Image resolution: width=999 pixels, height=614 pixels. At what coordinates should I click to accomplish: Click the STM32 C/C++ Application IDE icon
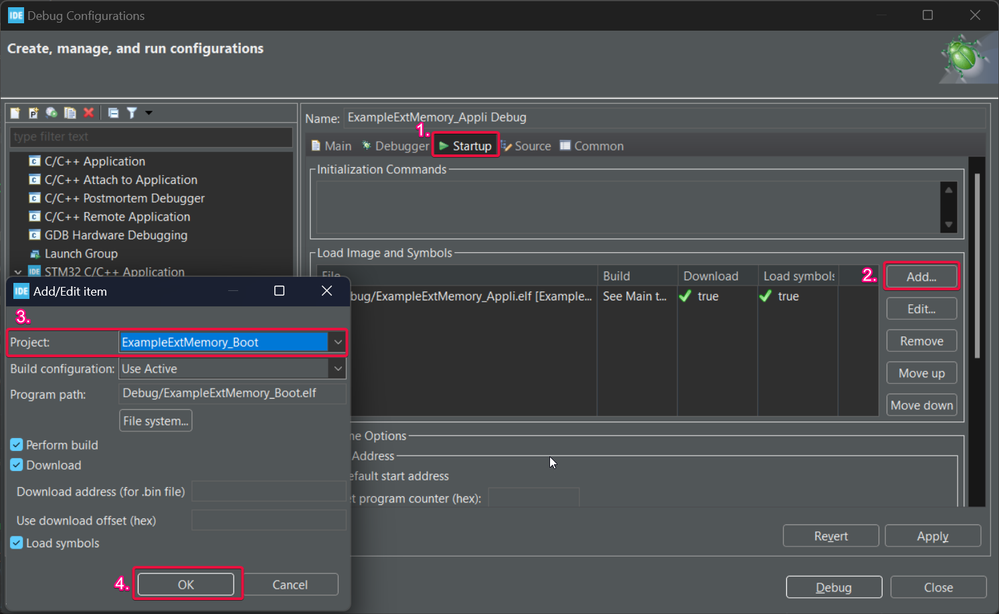pos(34,272)
